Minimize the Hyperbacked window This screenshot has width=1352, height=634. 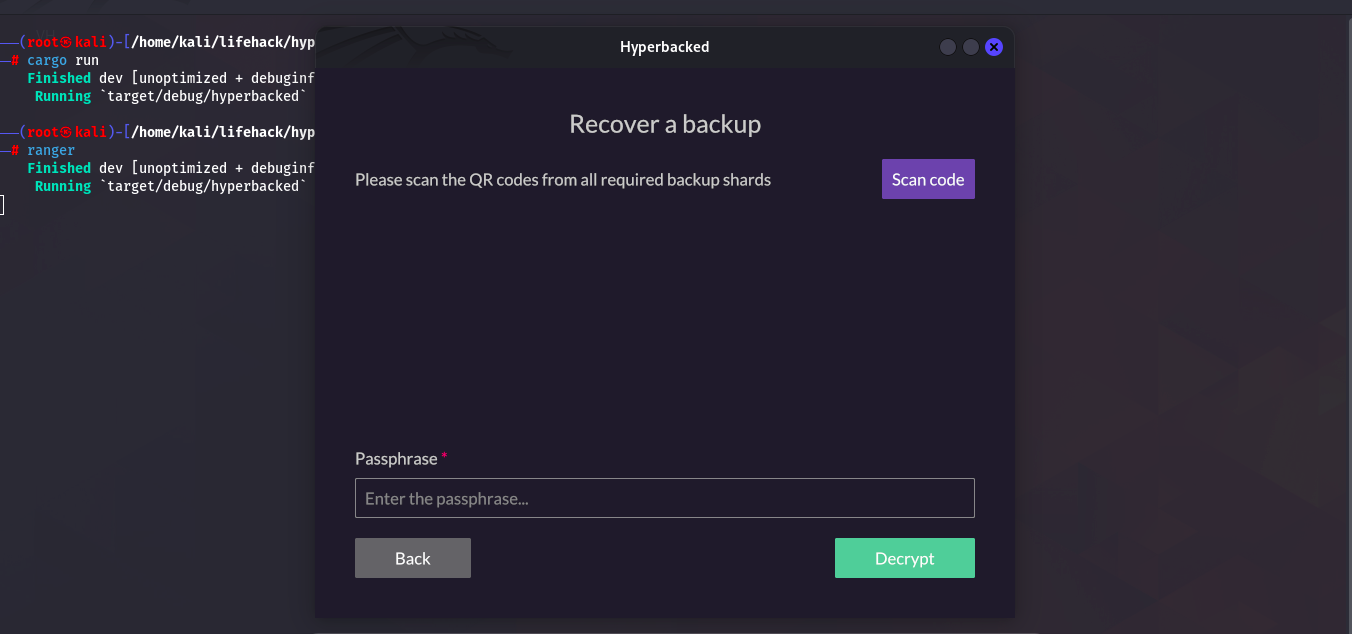pyautogui.click(x=947, y=47)
